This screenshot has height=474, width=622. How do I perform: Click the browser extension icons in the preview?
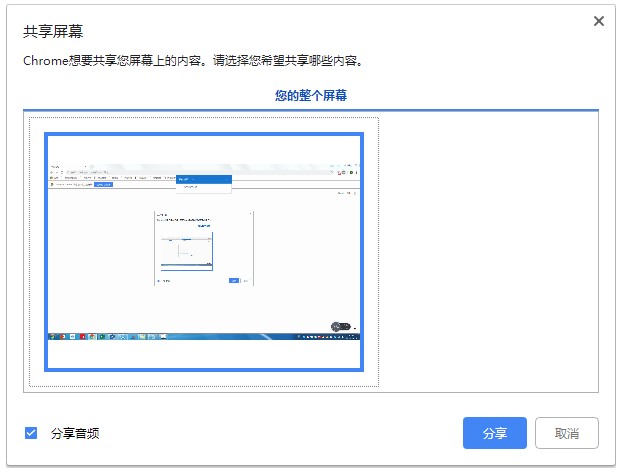point(345,172)
